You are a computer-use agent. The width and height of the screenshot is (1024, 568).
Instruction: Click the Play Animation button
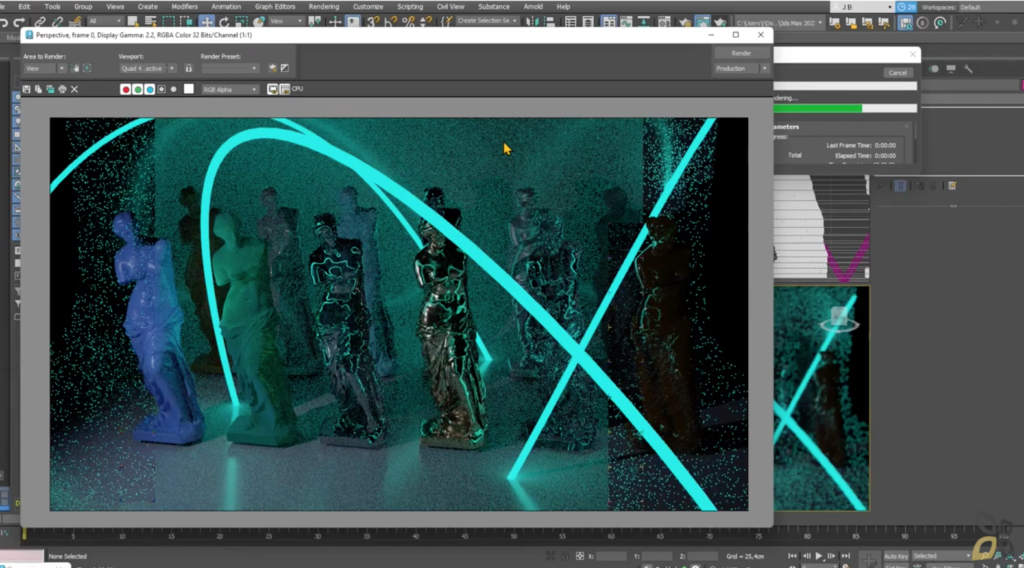pos(818,556)
